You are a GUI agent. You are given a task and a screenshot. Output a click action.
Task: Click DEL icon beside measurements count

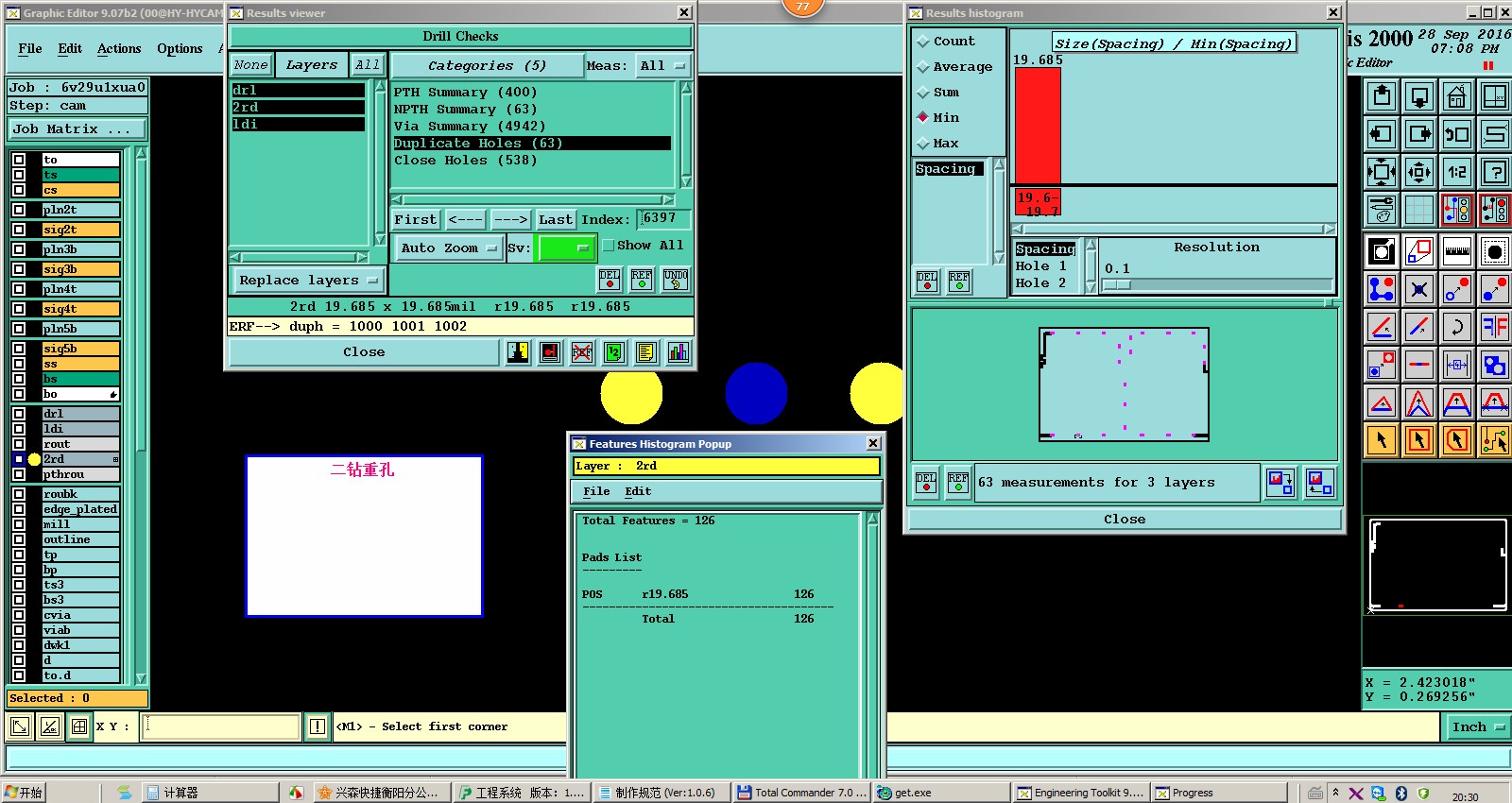coord(926,482)
